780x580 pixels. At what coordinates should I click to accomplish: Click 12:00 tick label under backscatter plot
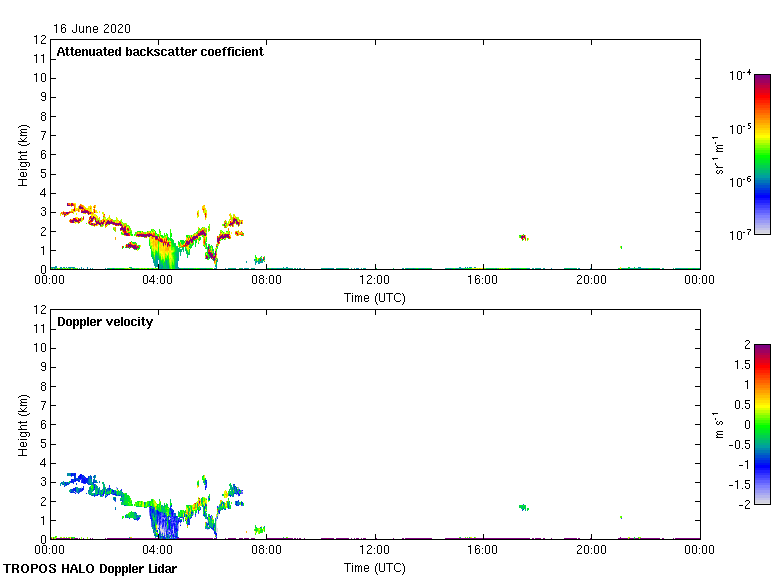[375, 282]
